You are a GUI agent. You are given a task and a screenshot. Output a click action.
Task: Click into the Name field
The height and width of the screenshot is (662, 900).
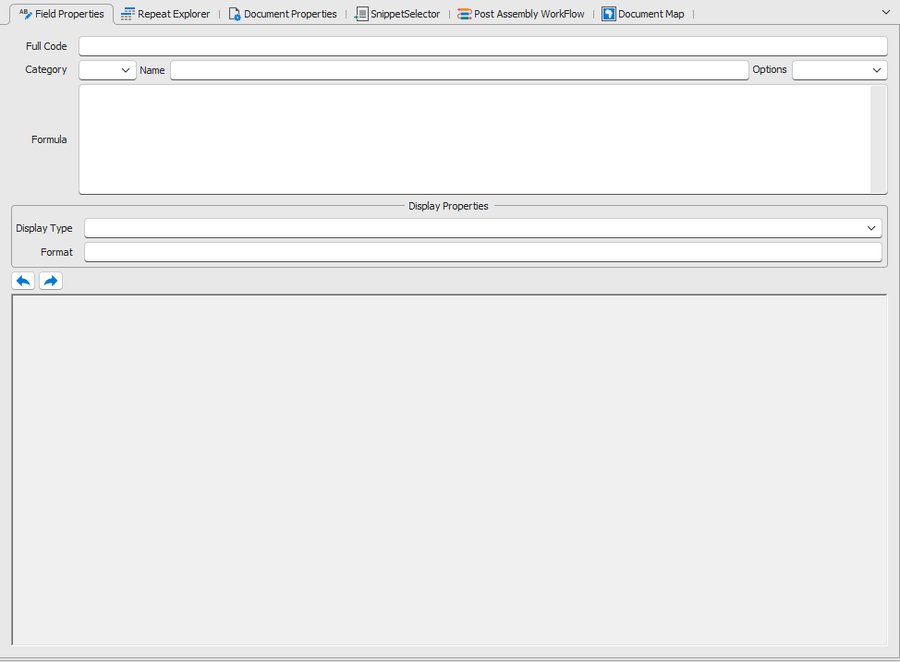459,70
